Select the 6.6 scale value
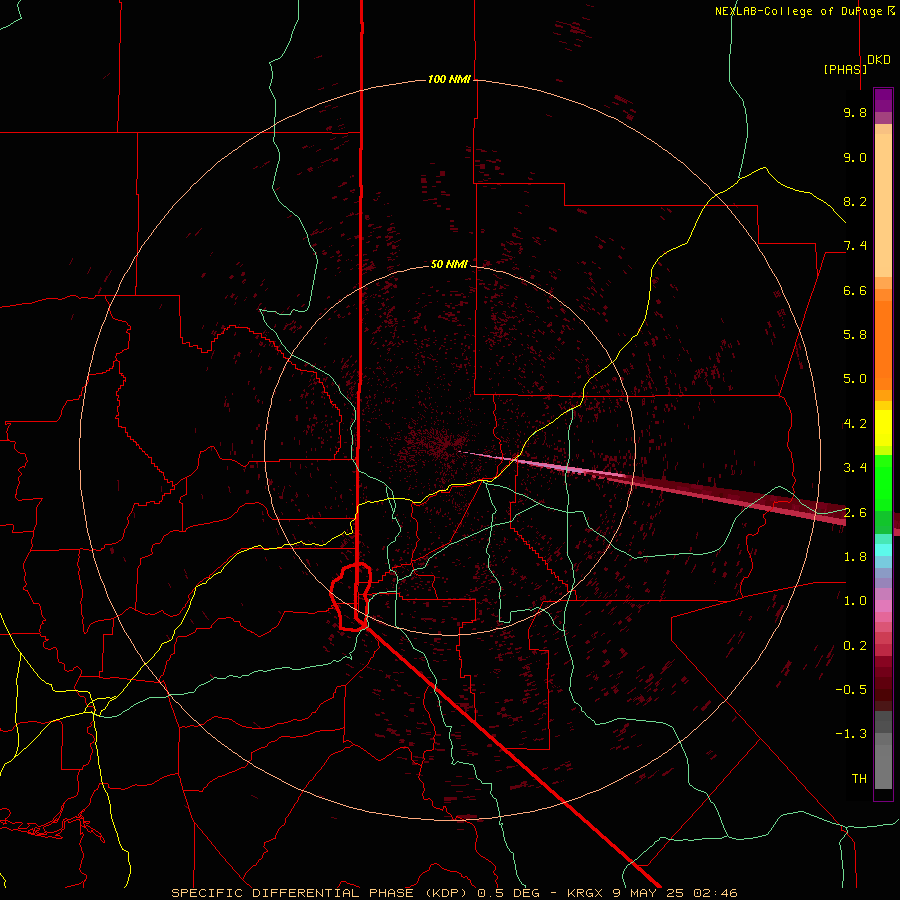This screenshot has width=900, height=900. coord(855,290)
